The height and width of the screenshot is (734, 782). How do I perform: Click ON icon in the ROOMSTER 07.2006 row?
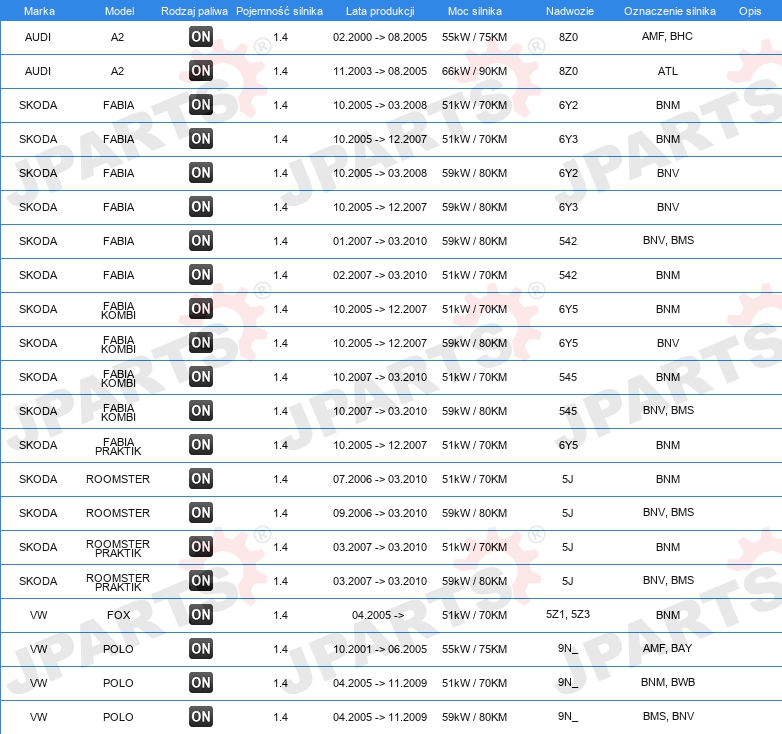point(201,478)
